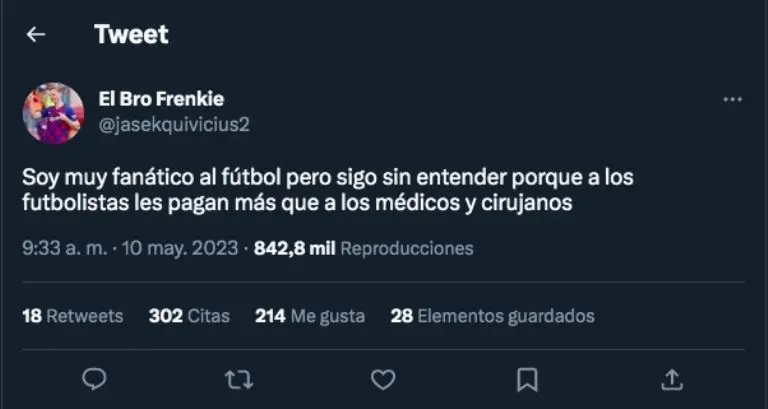Screen dimensions: 768x409
Task: Click the Tweet header title
Action: coord(131,34)
